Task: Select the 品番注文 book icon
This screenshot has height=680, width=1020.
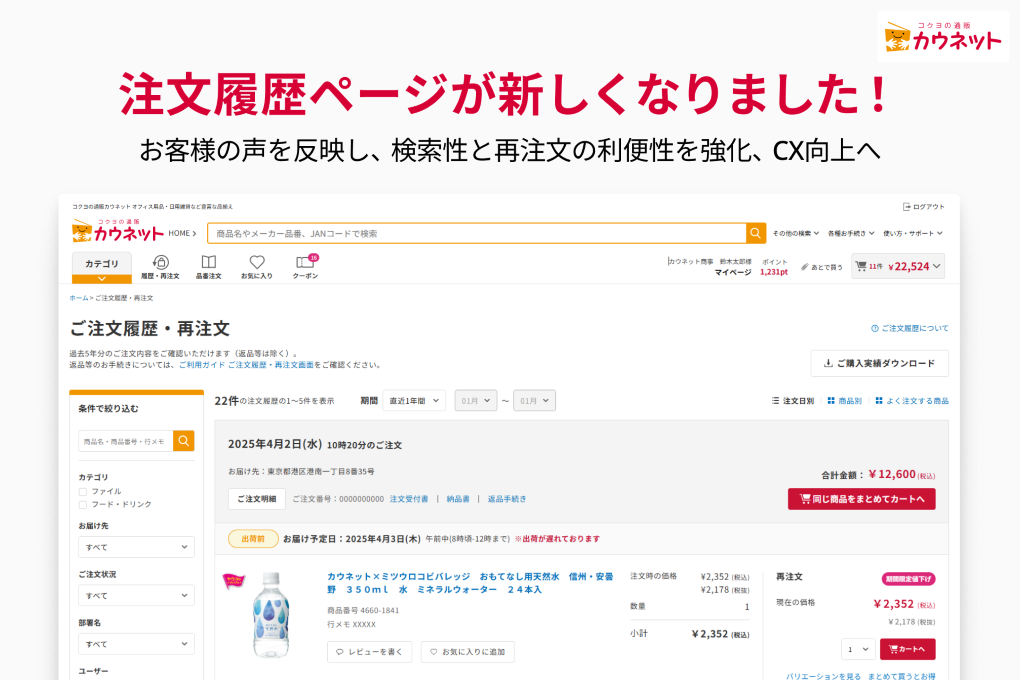Action: pyautogui.click(x=208, y=265)
